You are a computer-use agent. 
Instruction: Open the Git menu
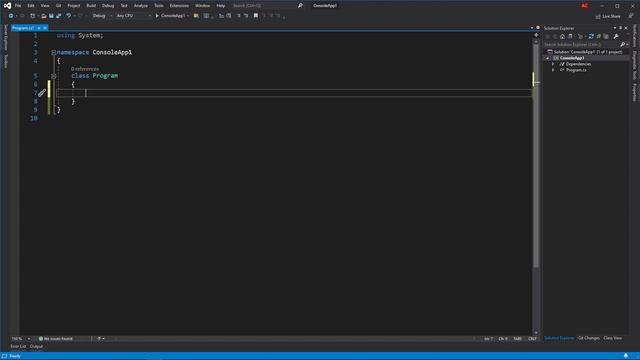58,6
